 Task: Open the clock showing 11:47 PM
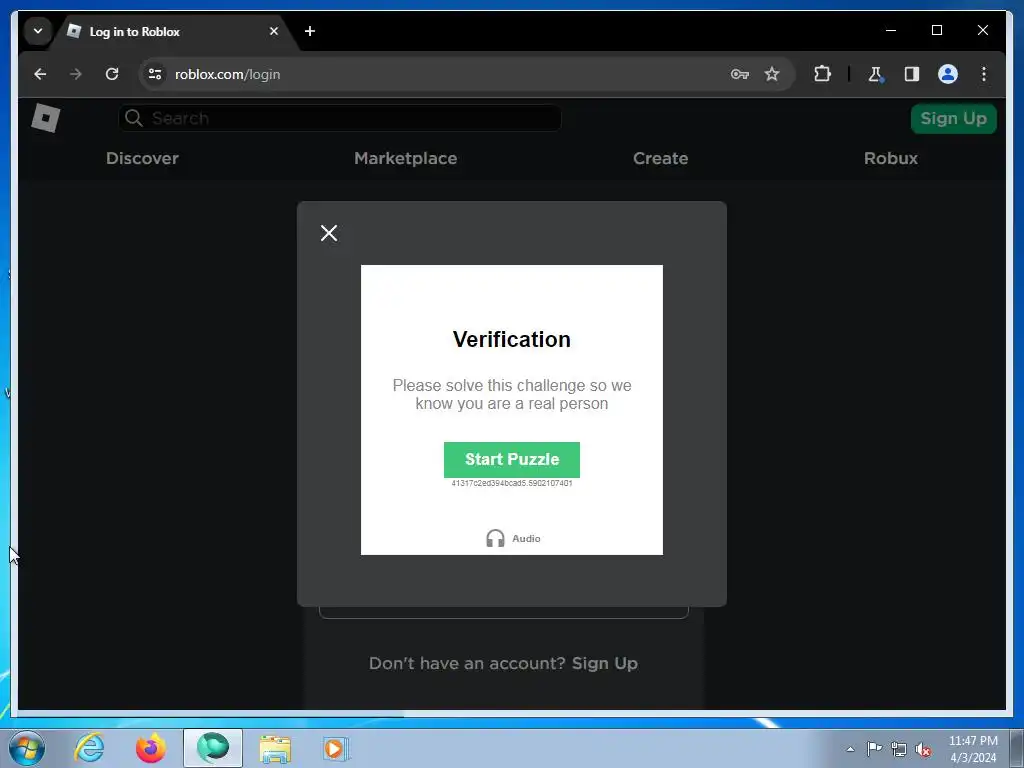point(973,749)
